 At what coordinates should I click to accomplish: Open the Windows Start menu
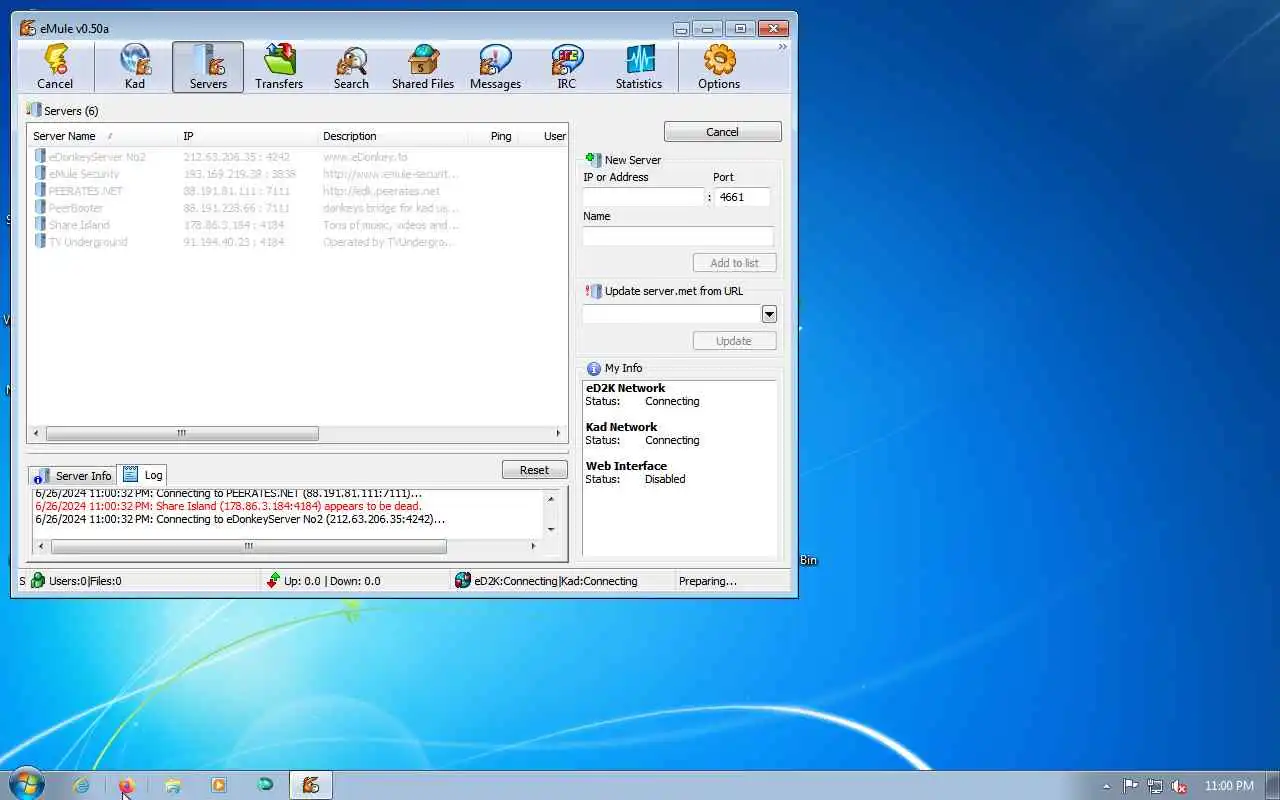point(26,785)
